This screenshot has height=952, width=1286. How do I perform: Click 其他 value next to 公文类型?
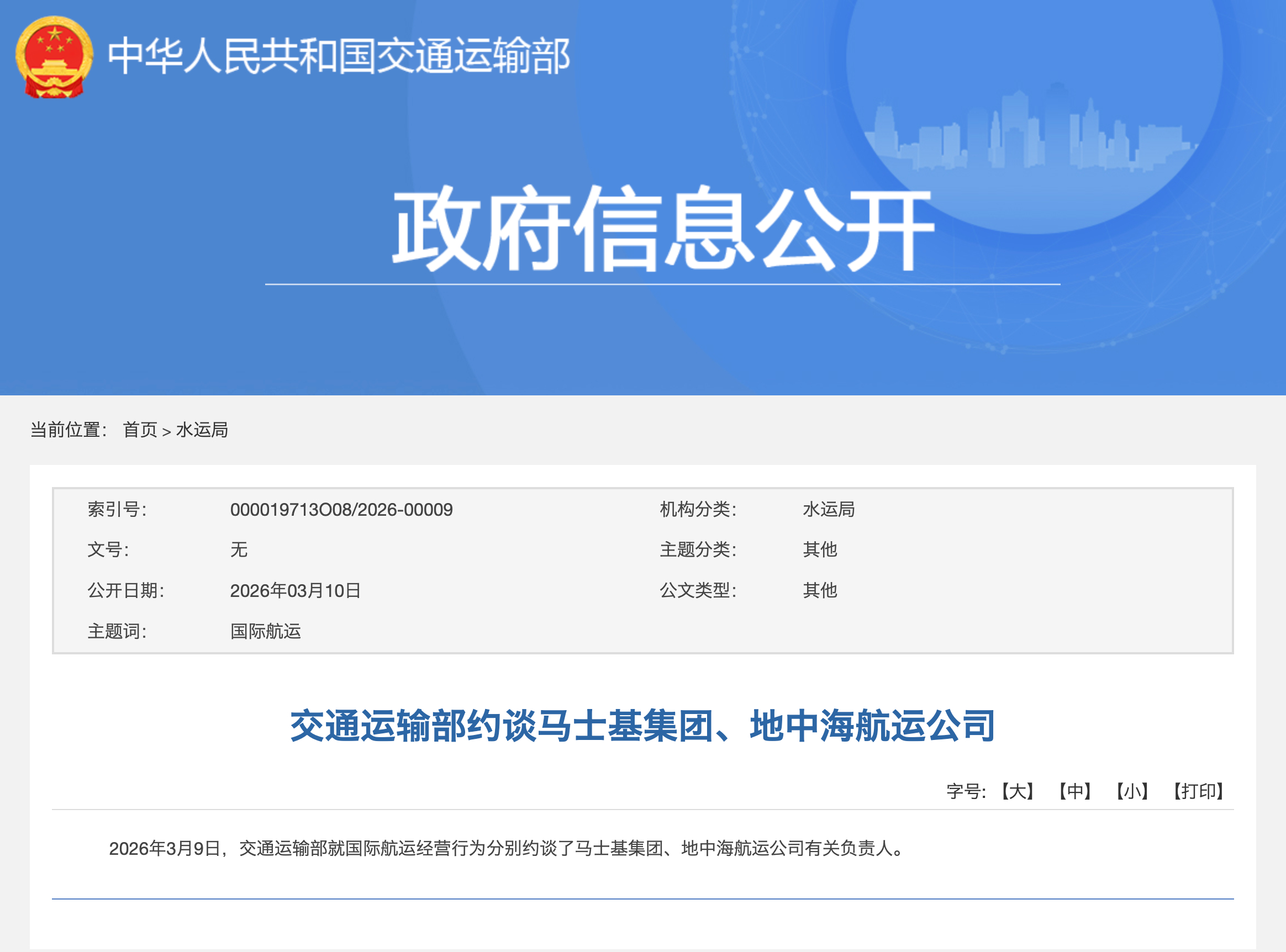pos(820,591)
